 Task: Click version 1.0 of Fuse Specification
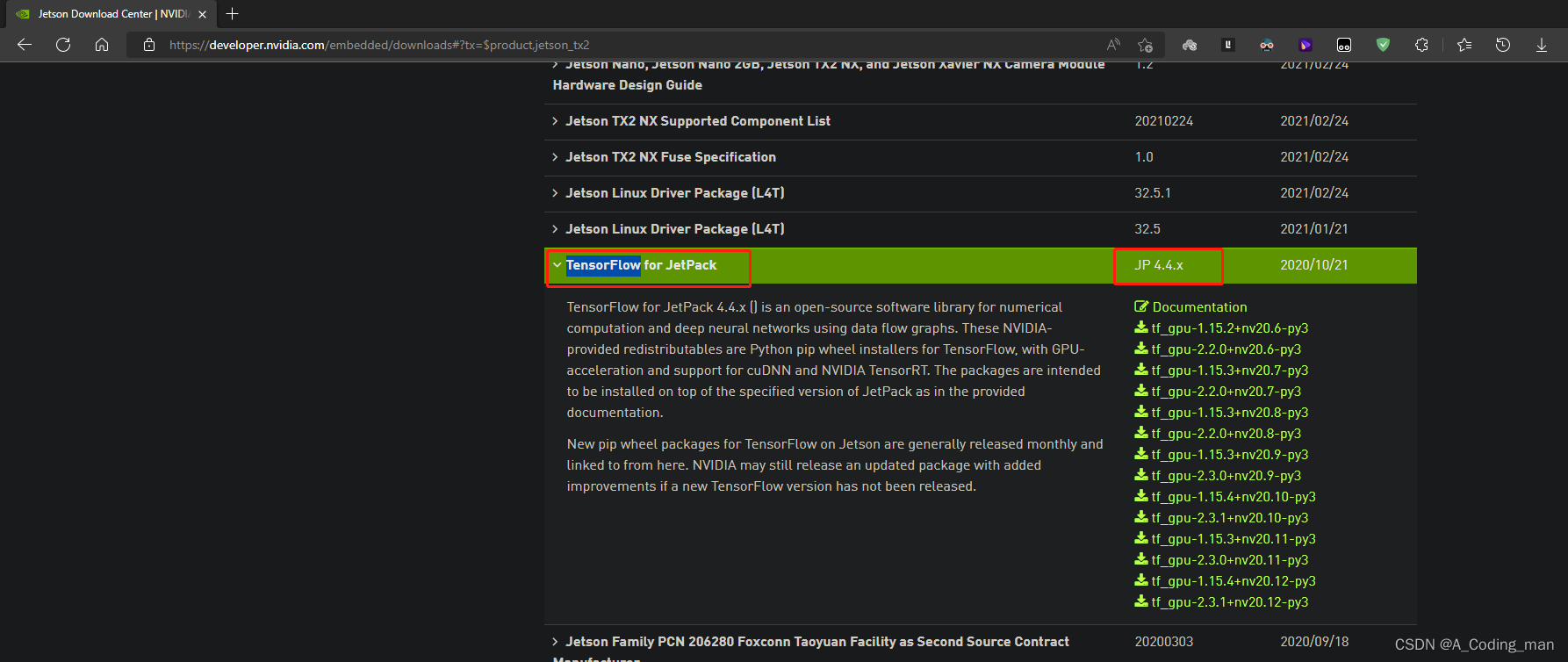[1144, 157]
